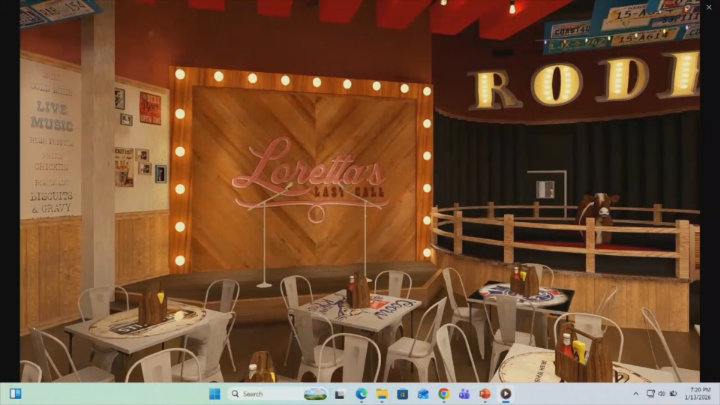Open the clock and date panel

point(698,394)
